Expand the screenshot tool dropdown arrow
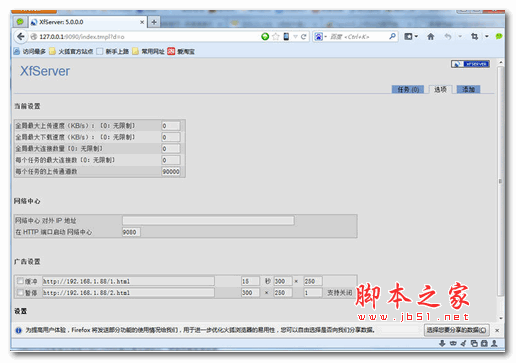The image size is (516, 363). [487, 36]
